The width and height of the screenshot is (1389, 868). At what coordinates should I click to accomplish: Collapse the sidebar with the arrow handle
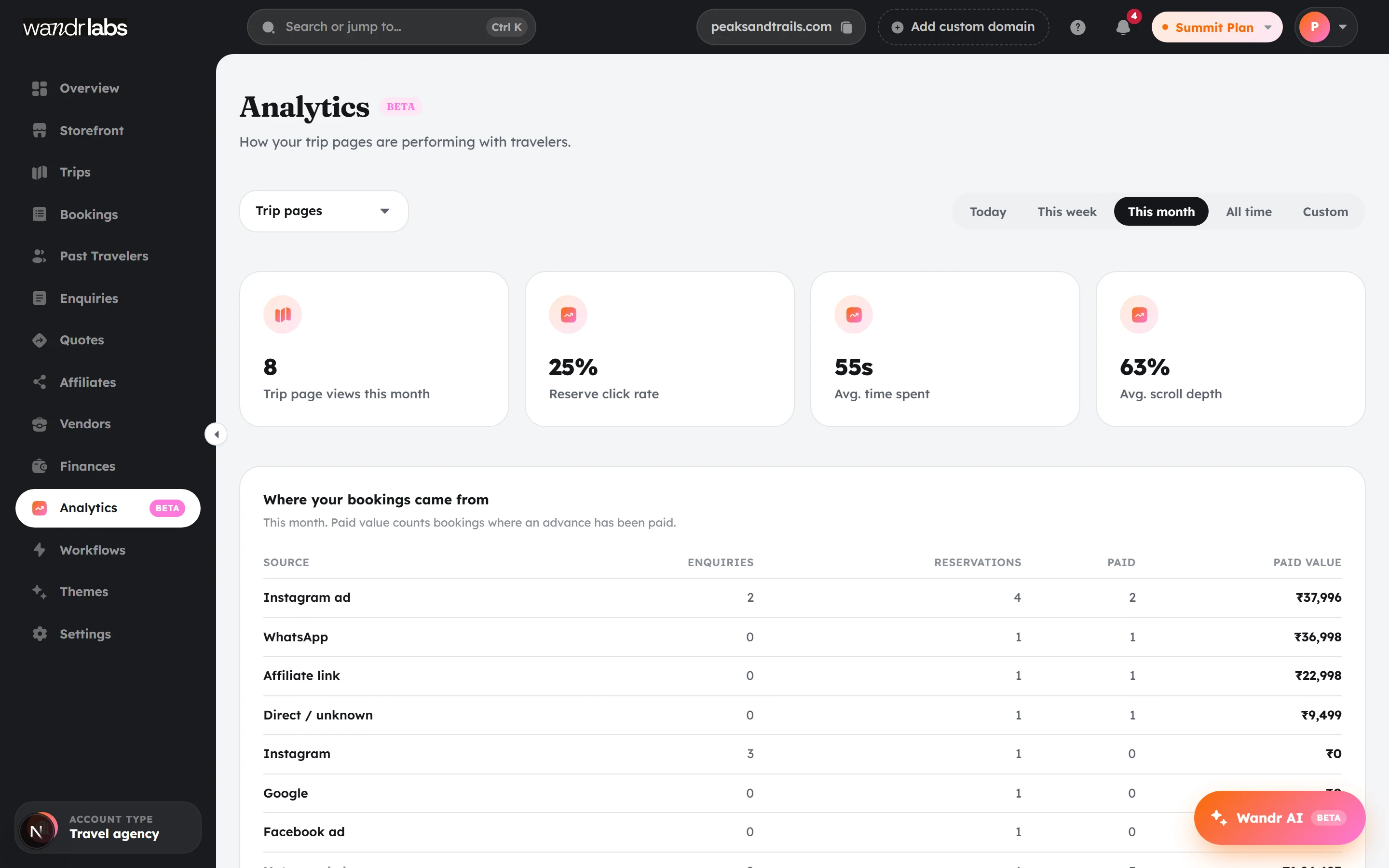point(216,434)
